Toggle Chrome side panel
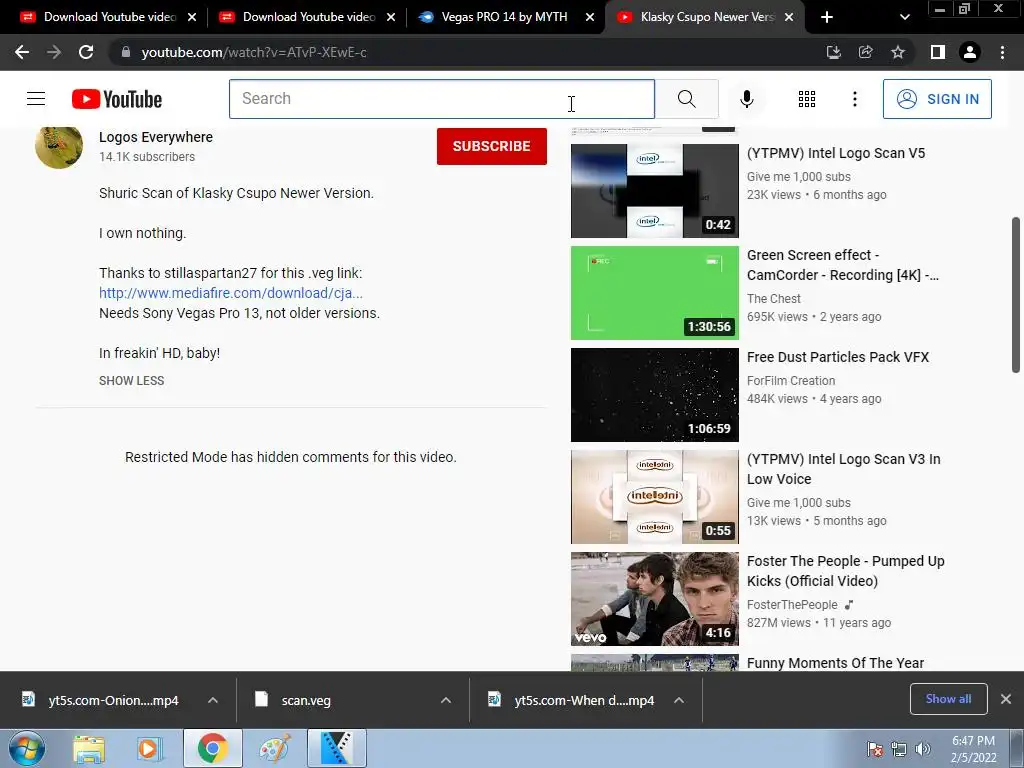The width and height of the screenshot is (1024, 768). click(x=937, y=52)
